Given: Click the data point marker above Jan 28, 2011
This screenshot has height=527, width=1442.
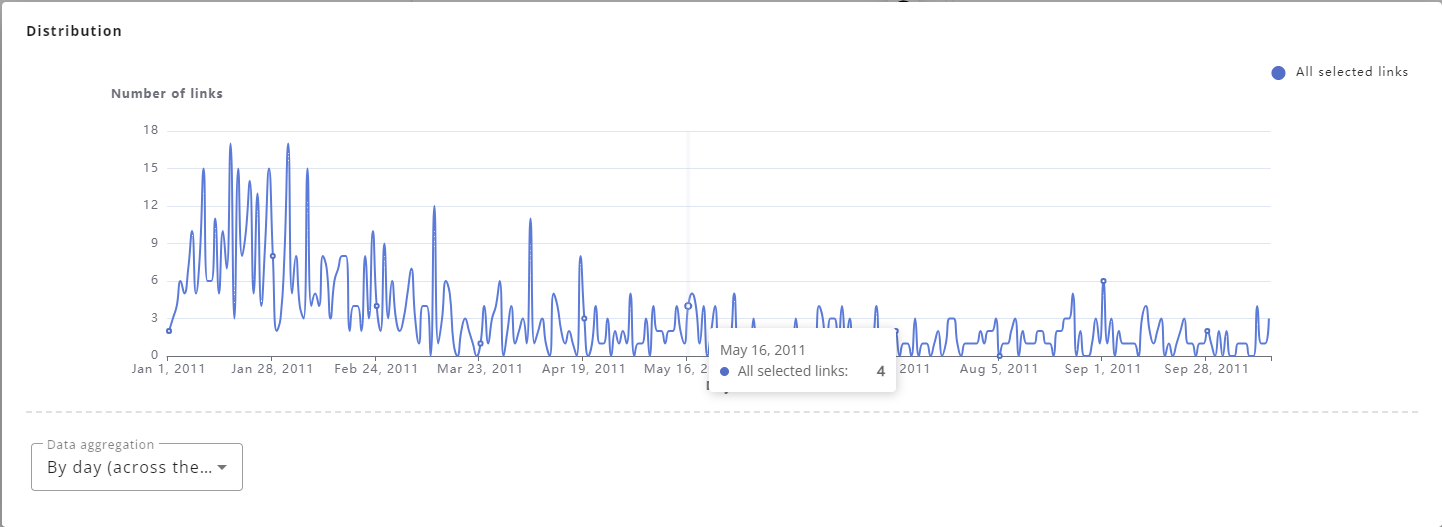Looking at the screenshot, I should (273, 256).
